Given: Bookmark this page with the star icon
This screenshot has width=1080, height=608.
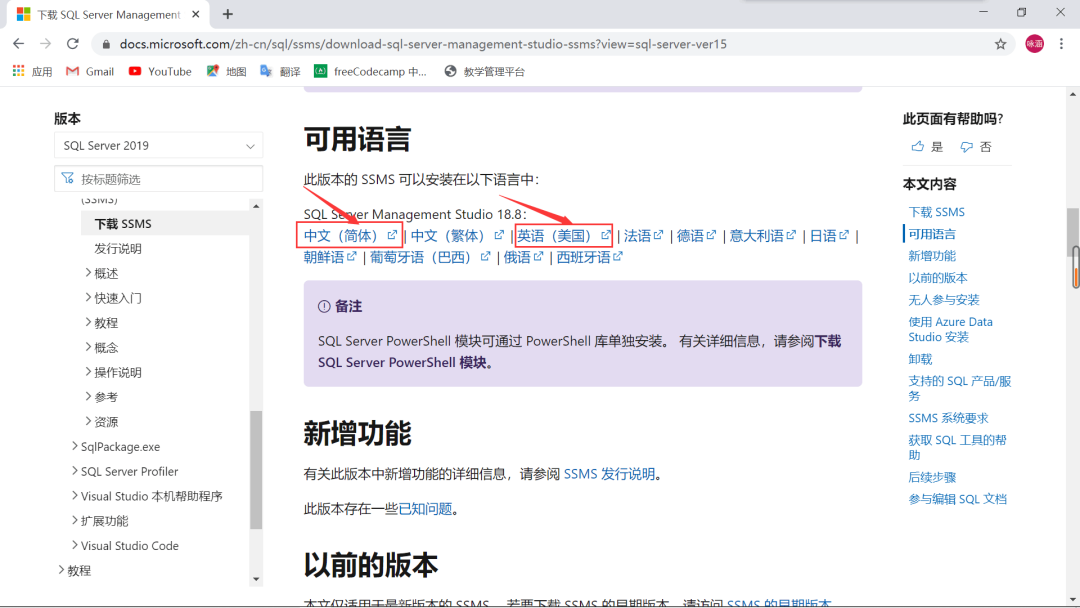Looking at the screenshot, I should tap(1000, 44).
